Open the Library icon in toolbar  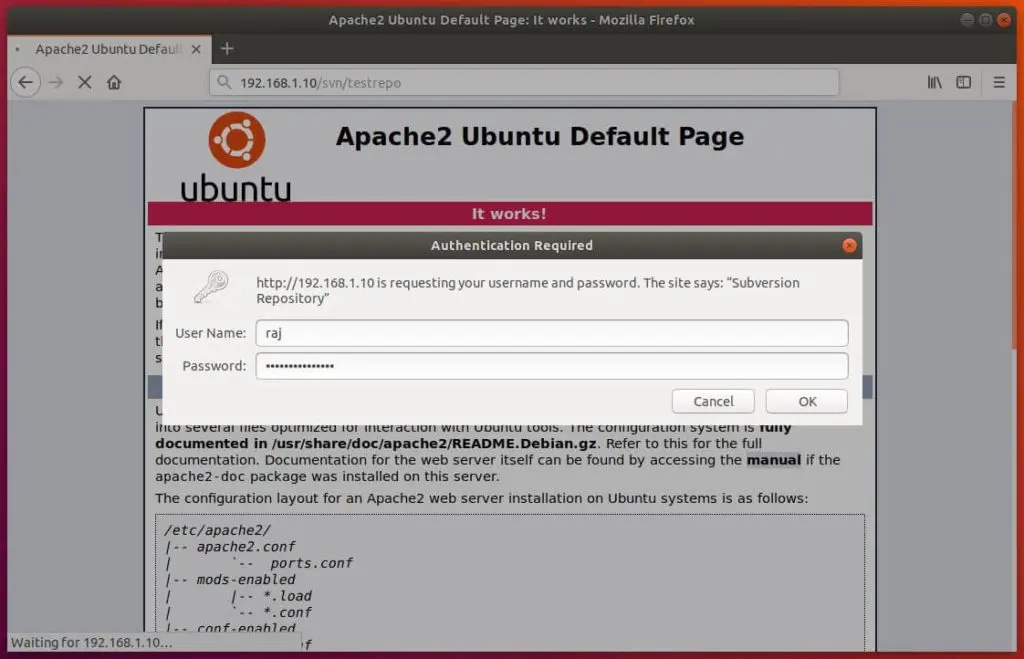tap(935, 82)
